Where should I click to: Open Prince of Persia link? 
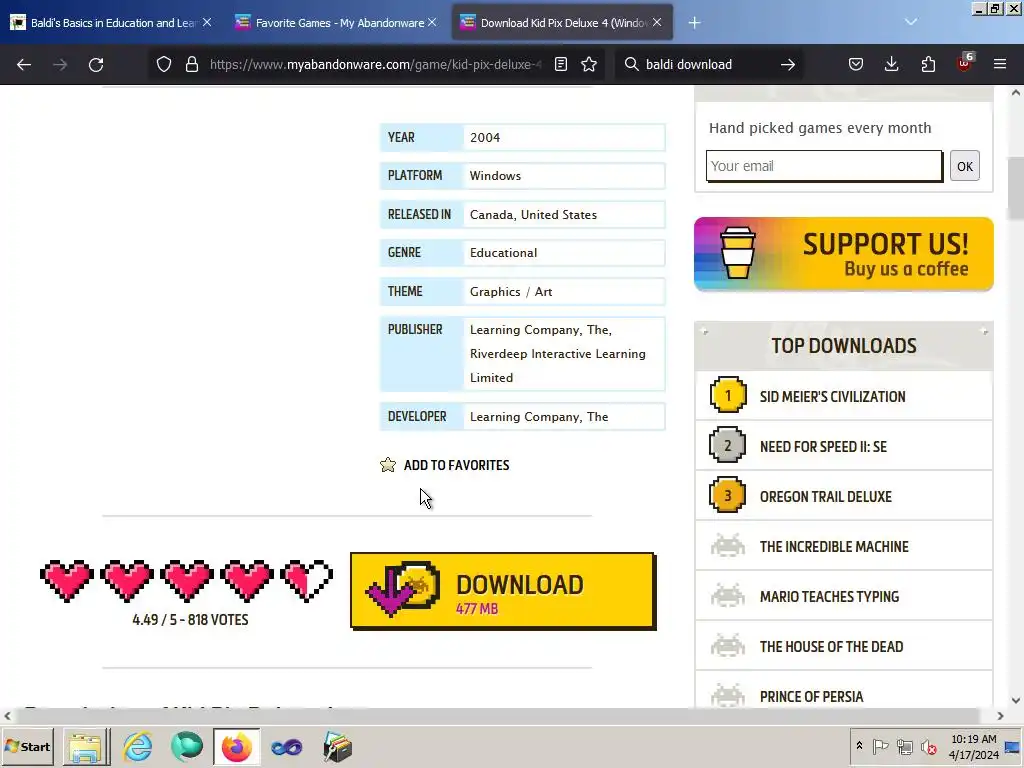pyautogui.click(x=812, y=697)
